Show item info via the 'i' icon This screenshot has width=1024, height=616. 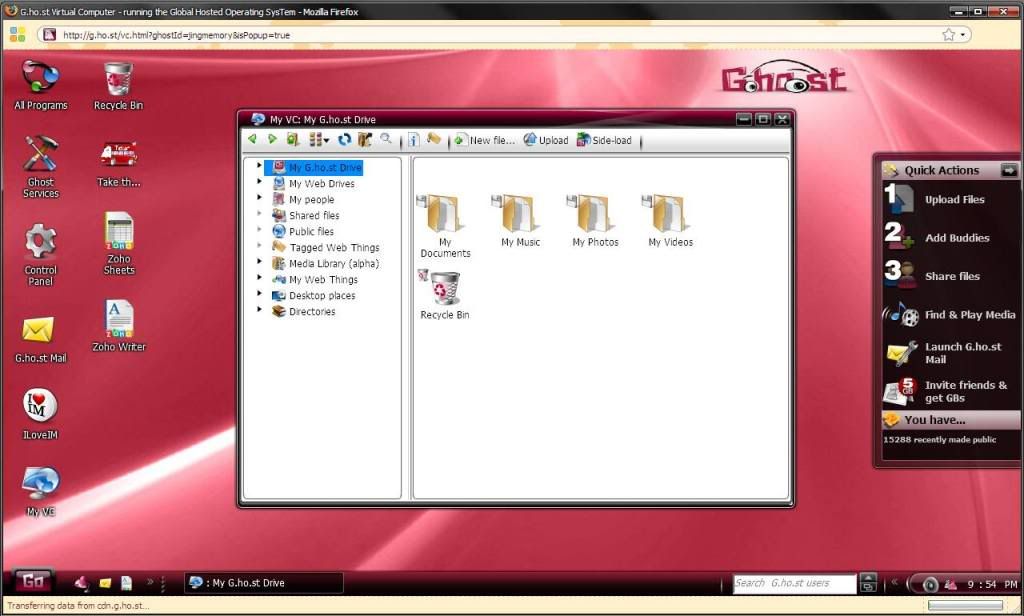point(413,139)
